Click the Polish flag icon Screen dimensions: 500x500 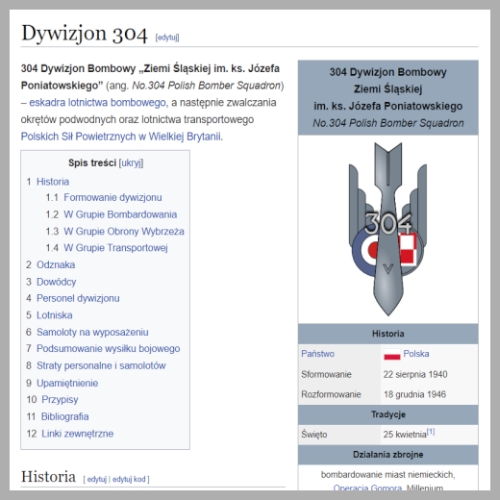coord(392,354)
